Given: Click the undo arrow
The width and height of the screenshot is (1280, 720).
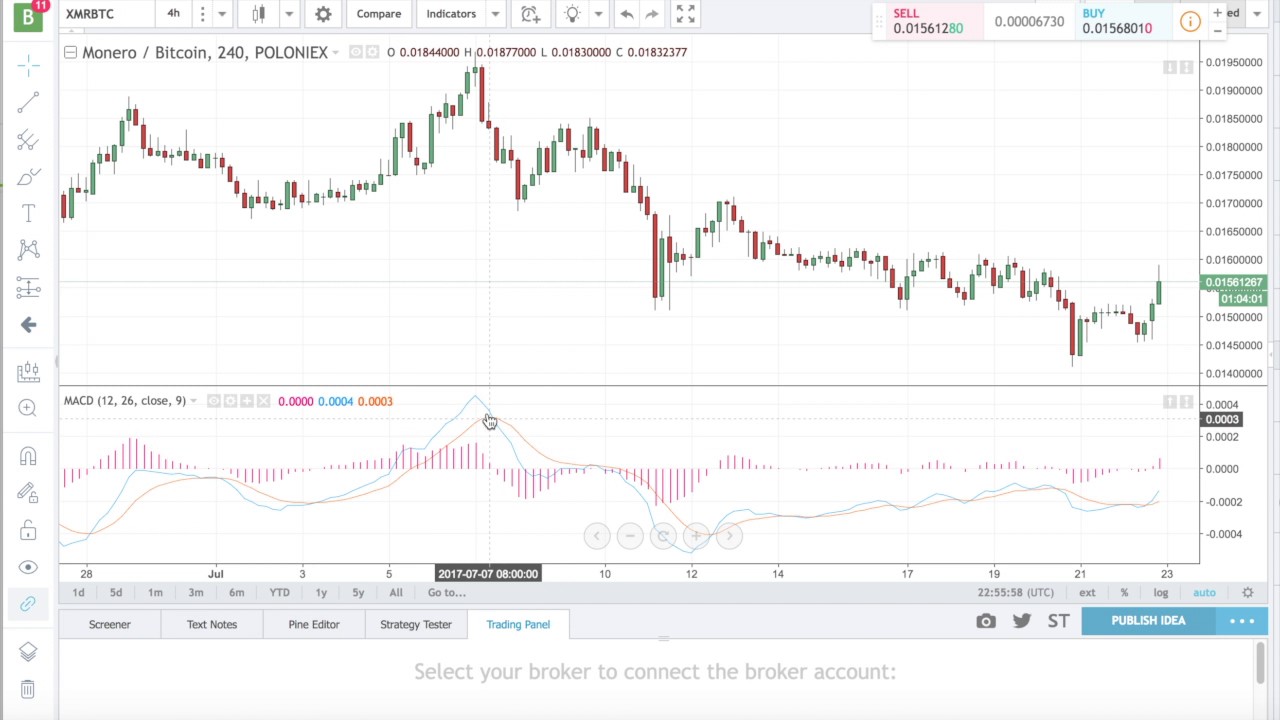Looking at the screenshot, I should (626, 14).
